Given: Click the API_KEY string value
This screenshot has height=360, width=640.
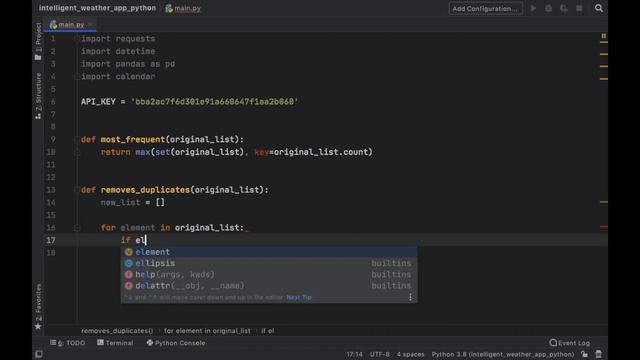Looking at the screenshot, I should 215,102.
